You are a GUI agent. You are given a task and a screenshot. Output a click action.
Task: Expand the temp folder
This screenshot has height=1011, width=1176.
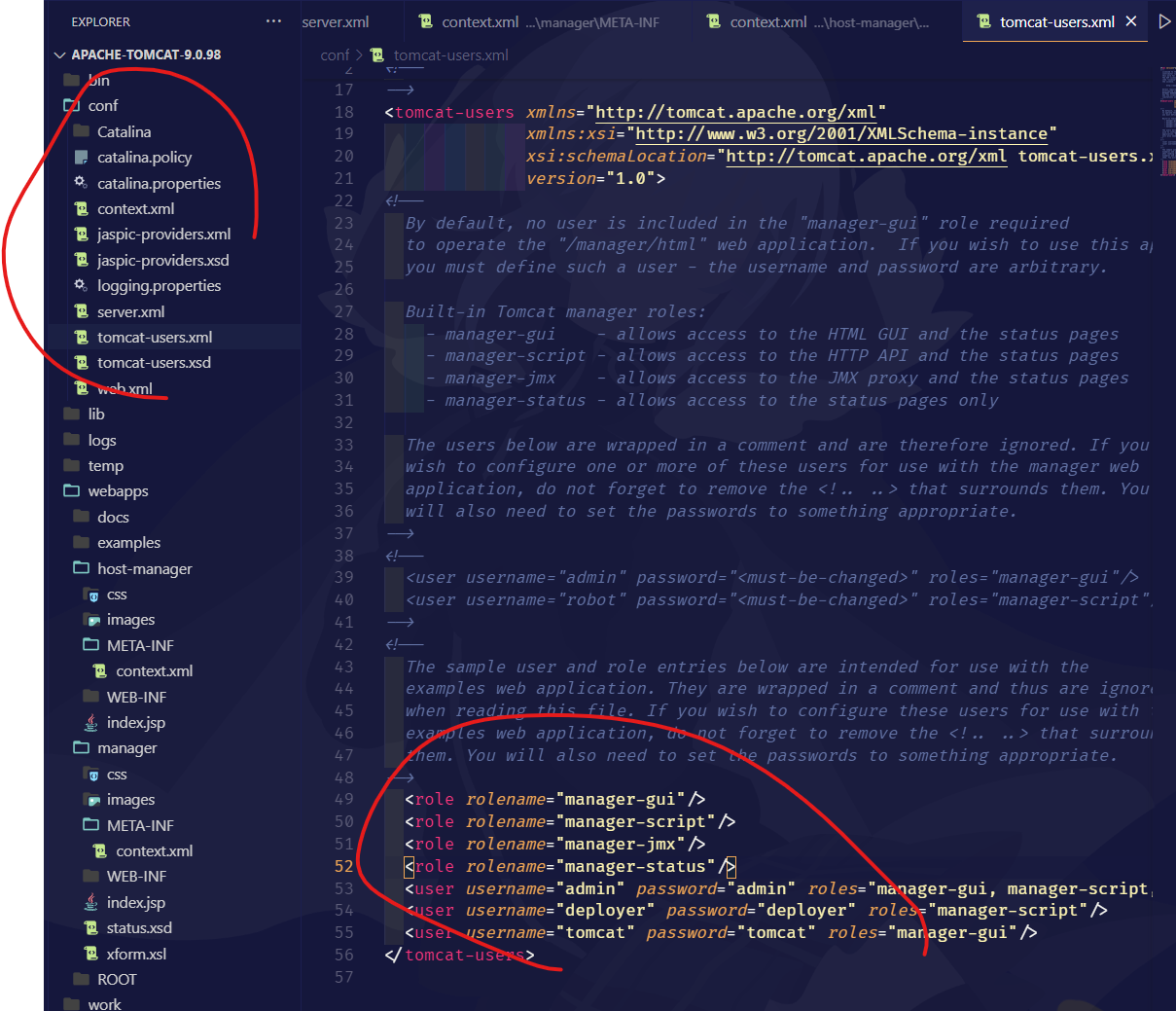[x=105, y=465]
